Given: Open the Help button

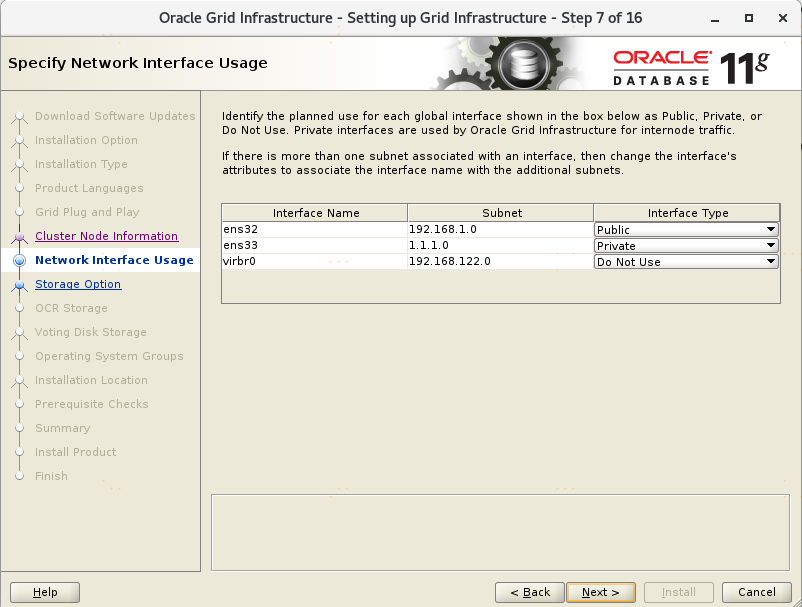Looking at the screenshot, I should pos(45,592).
